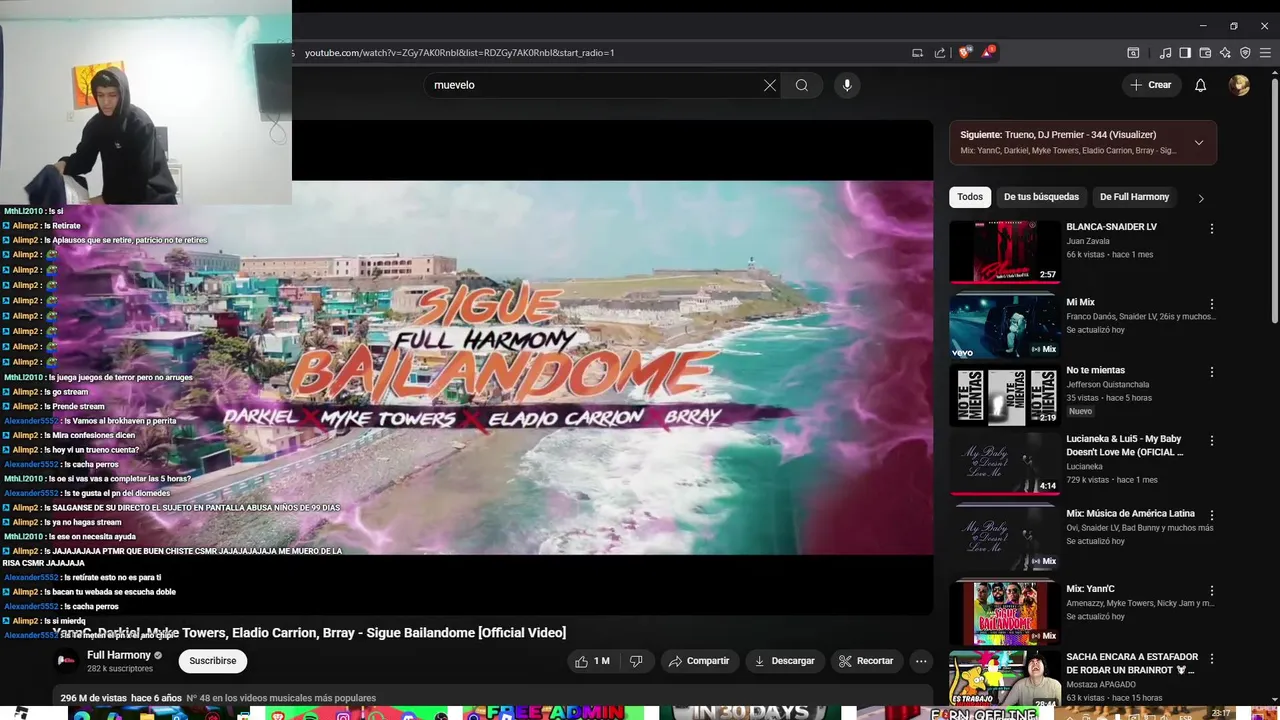Open options for Lucianeka & Lui5 video
Viewport: 1280px width, 720px height.
pos(1212,441)
